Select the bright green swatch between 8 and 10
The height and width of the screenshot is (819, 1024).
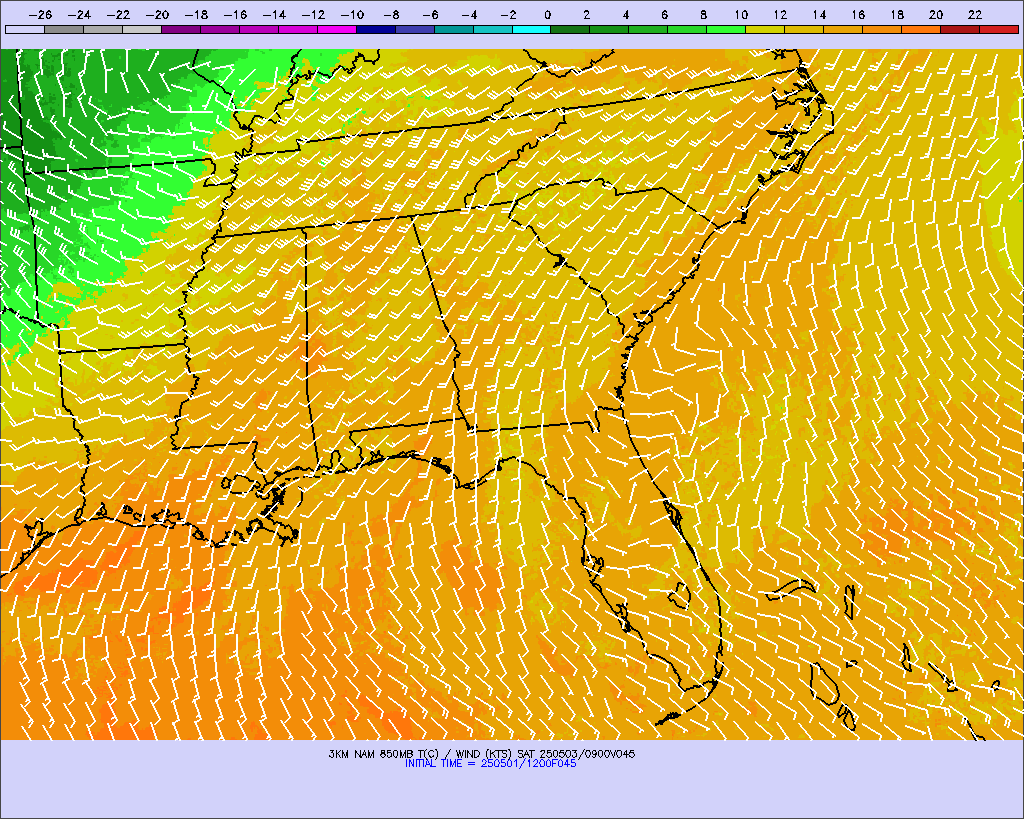pyautogui.click(x=726, y=29)
